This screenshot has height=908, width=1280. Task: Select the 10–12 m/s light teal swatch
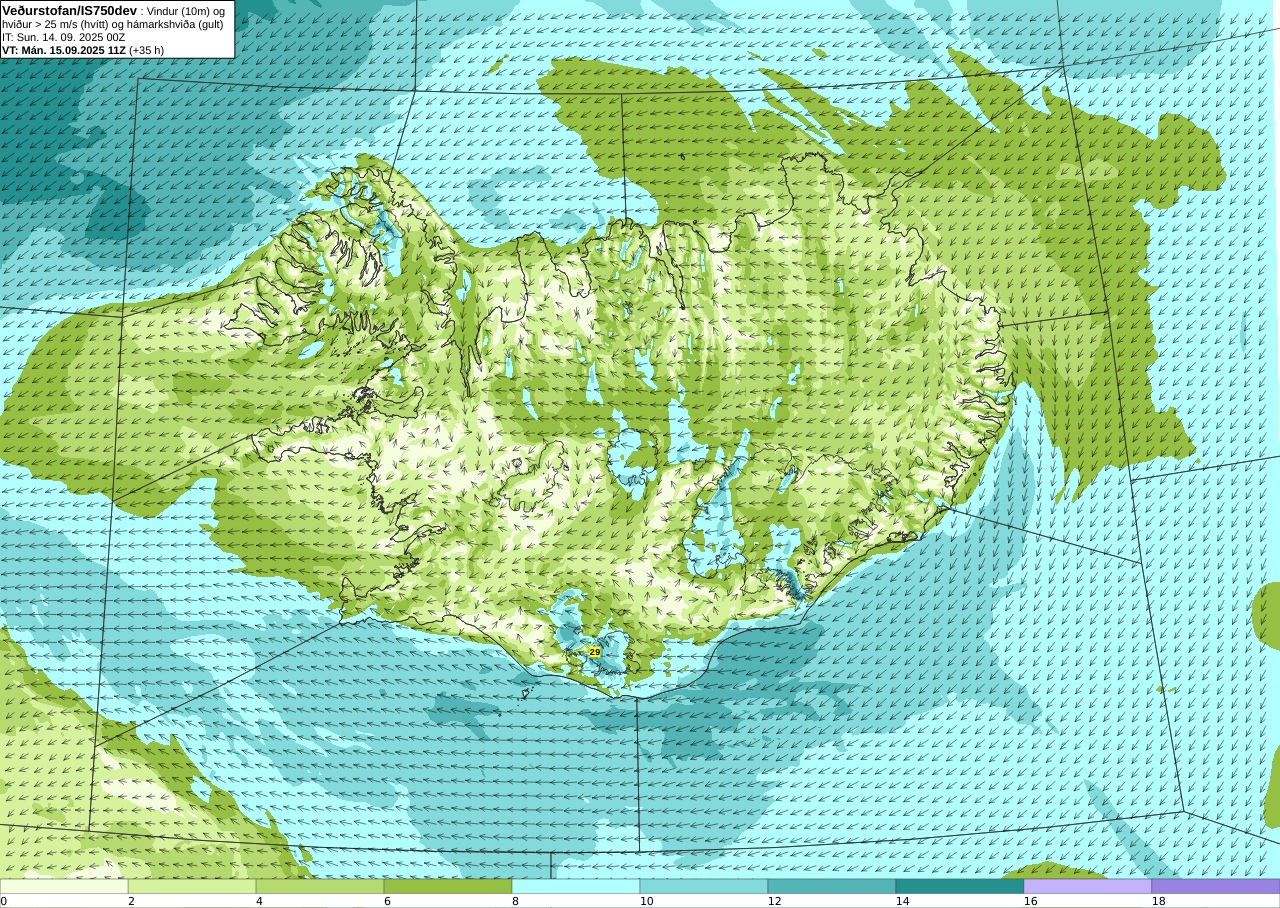(704, 886)
